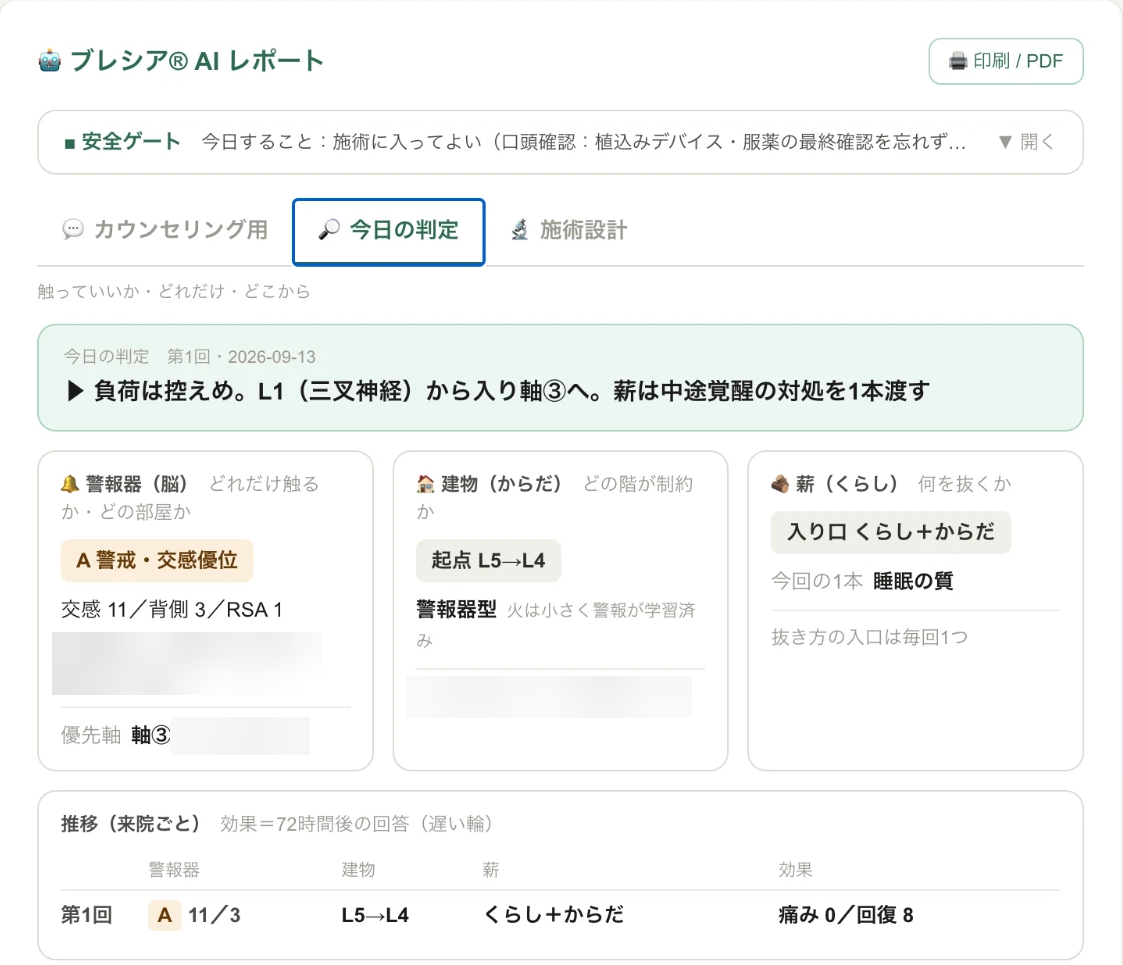Click the 安全ゲート heading label
The height and width of the screenshot is (965, 1123).
point(130,141)
